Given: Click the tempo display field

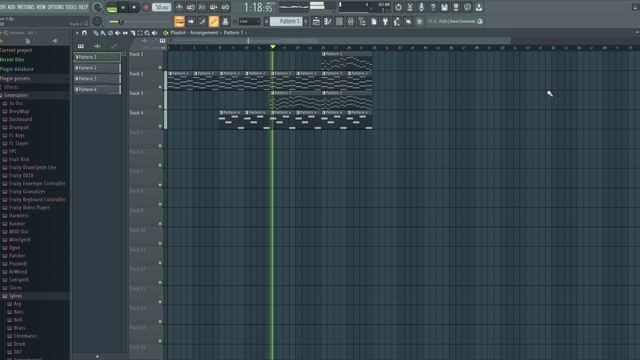Looking at the screenshot, I should (x=162, y=7).
